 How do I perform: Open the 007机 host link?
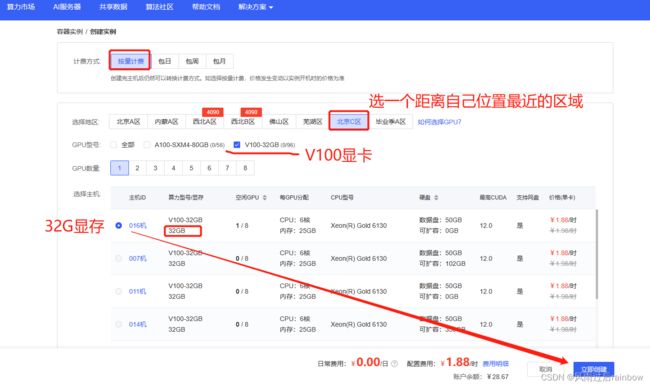pos(138,258)
